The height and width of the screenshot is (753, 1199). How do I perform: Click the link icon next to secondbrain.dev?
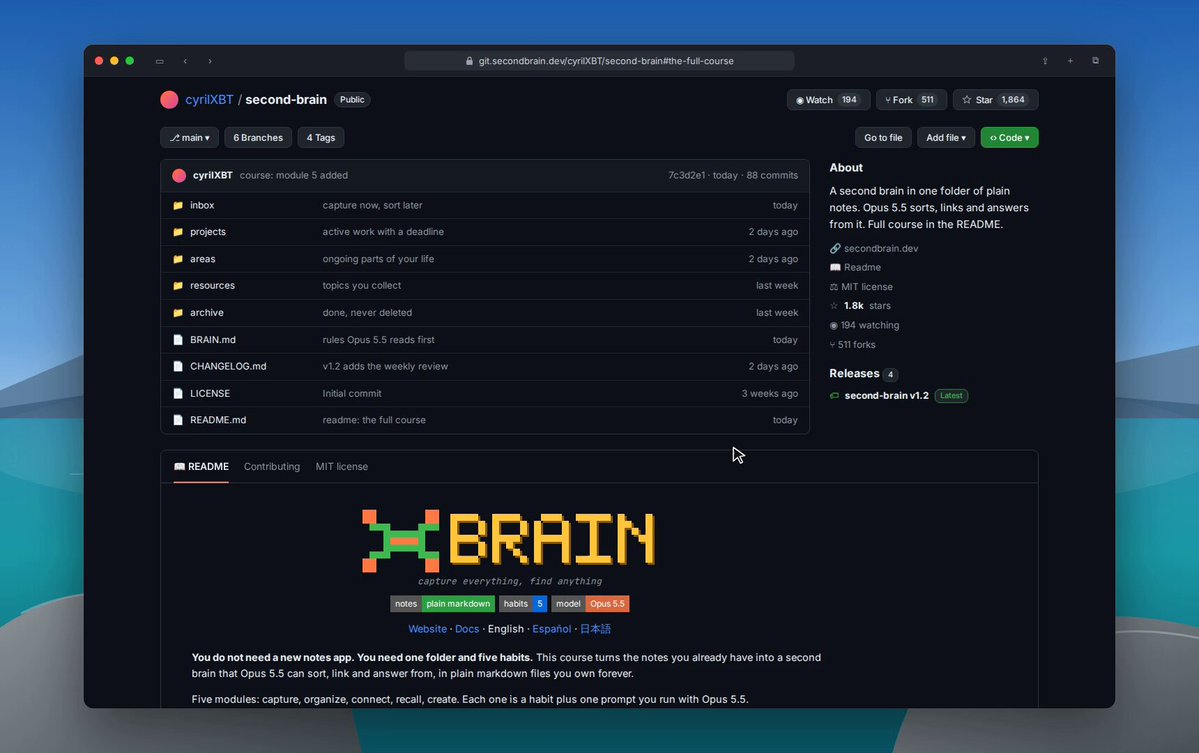835,248
